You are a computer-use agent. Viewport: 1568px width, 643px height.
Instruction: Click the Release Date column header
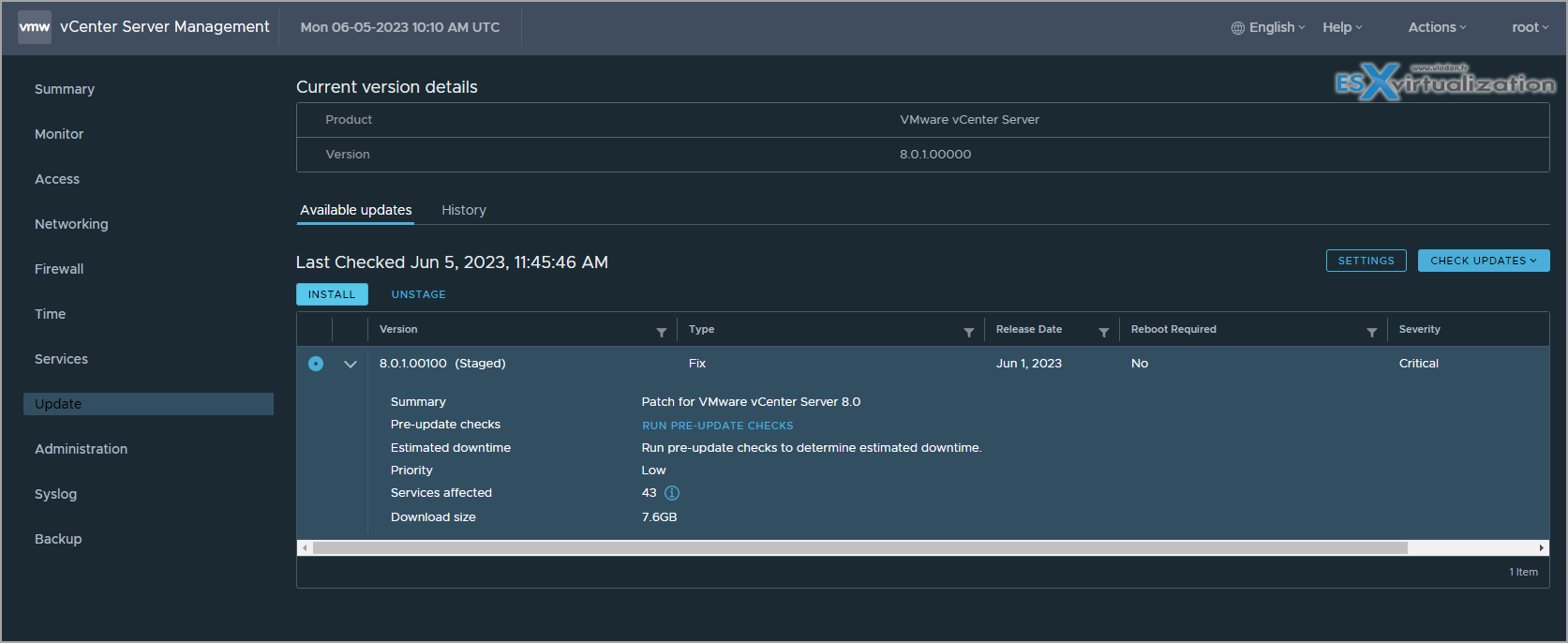[x=1029, y=329]
